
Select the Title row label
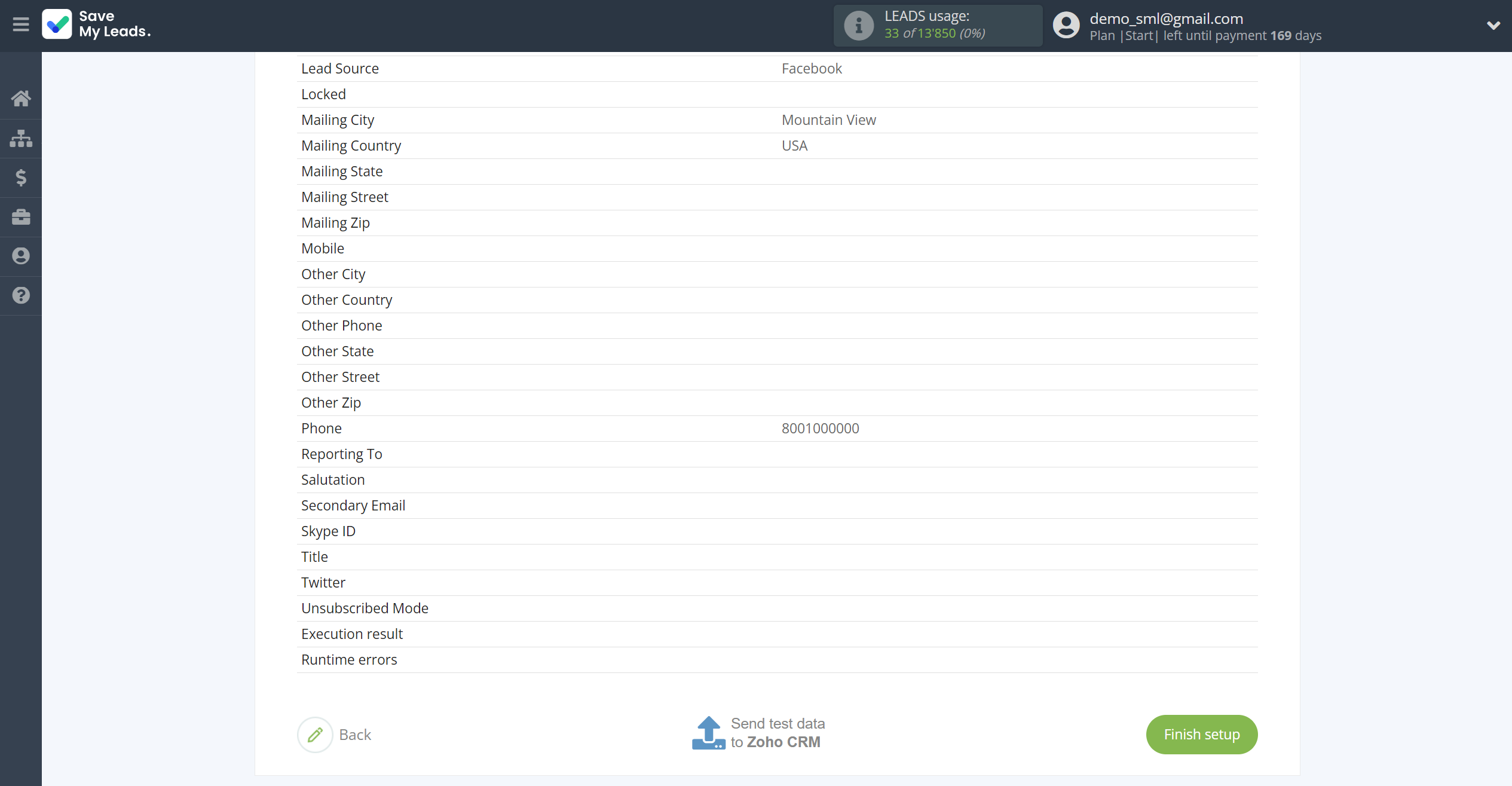314,557
